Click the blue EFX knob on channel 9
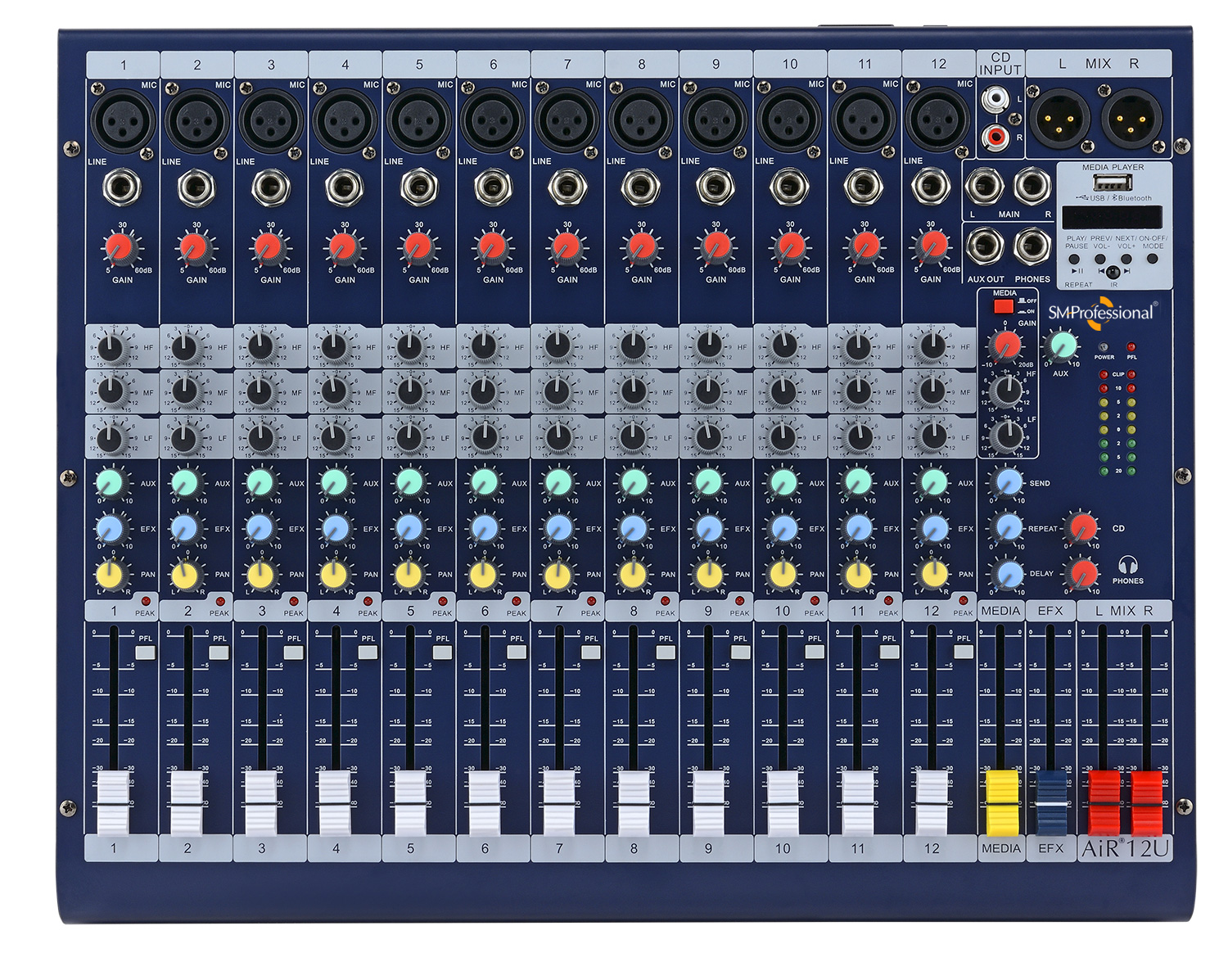 (707, 526)
